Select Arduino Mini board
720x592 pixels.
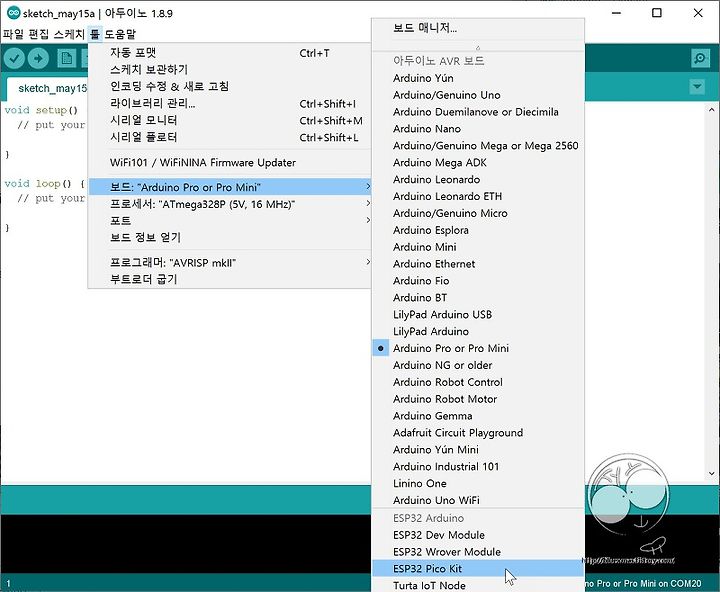(x=478, y=247)
